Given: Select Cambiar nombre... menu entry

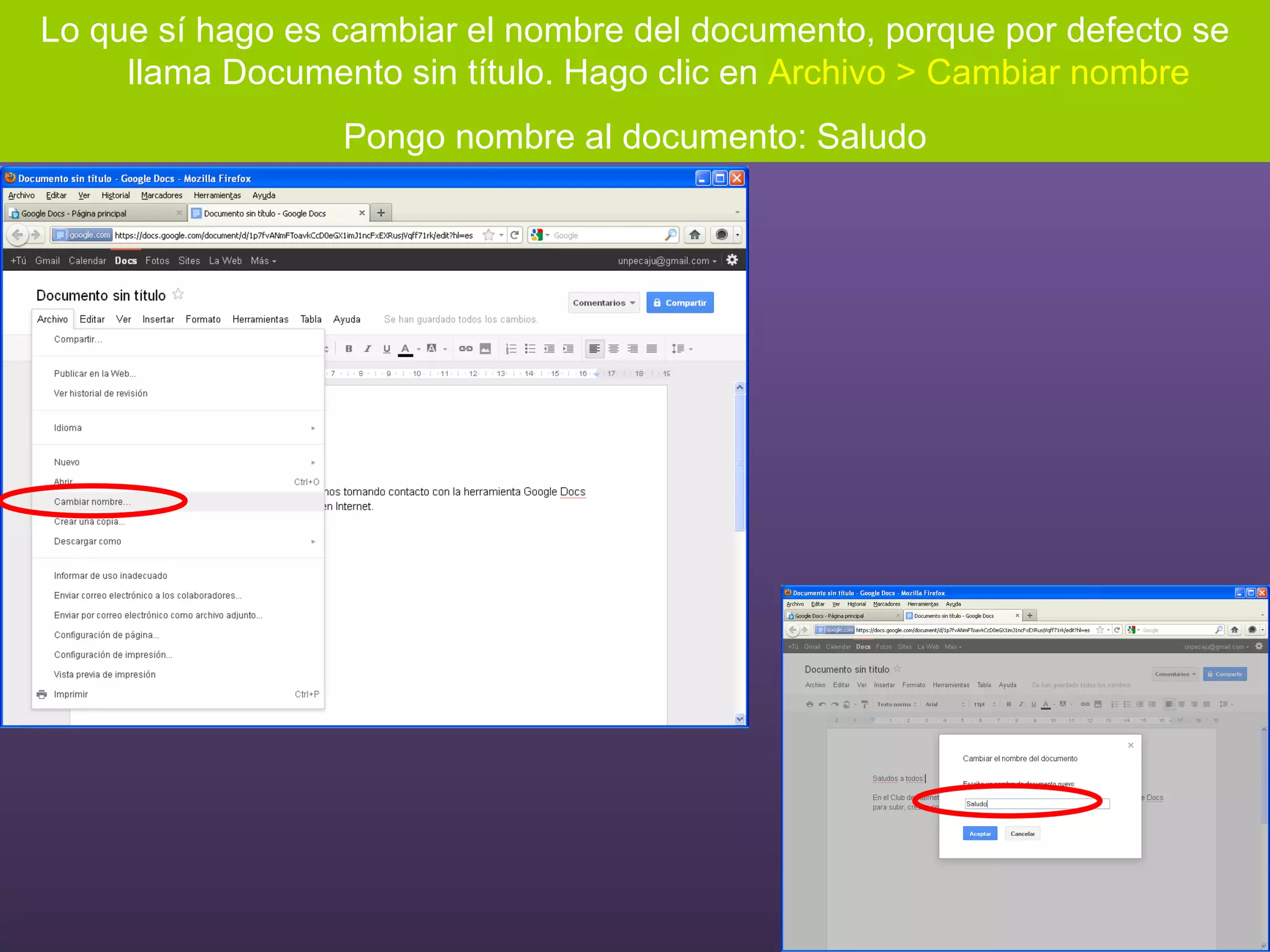Looking at the screenshot, I should click(178, 502).
